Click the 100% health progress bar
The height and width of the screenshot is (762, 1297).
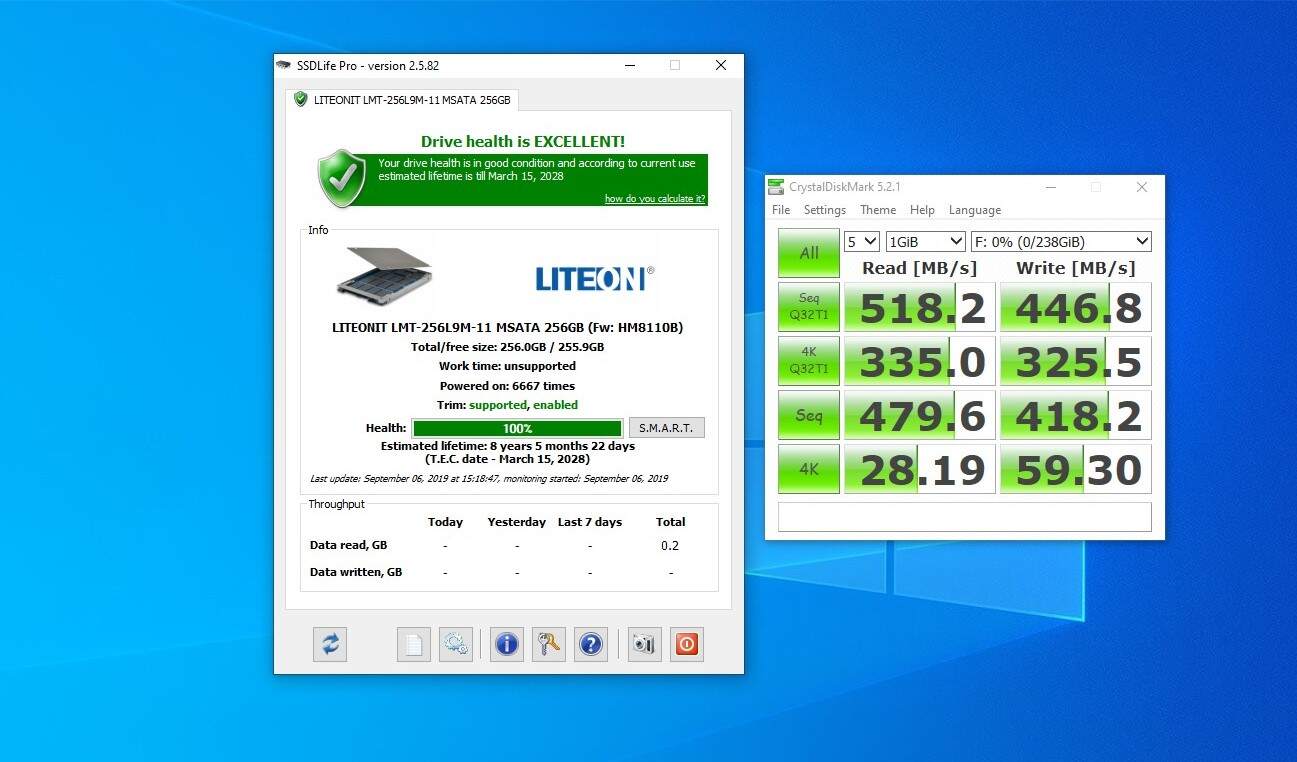pyautogui.click(x=517, y=428)
